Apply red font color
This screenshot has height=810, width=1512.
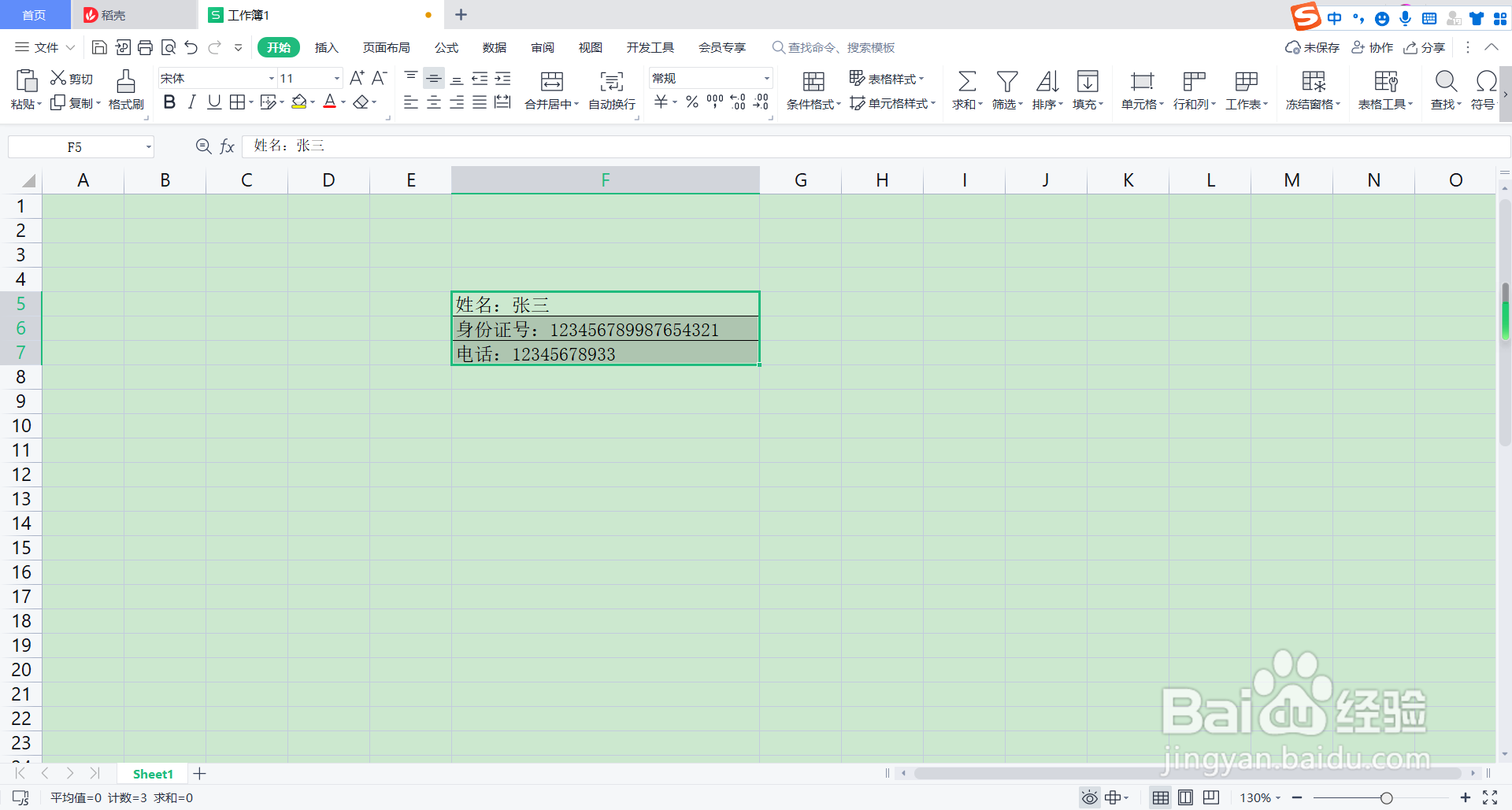pos(330,102)
